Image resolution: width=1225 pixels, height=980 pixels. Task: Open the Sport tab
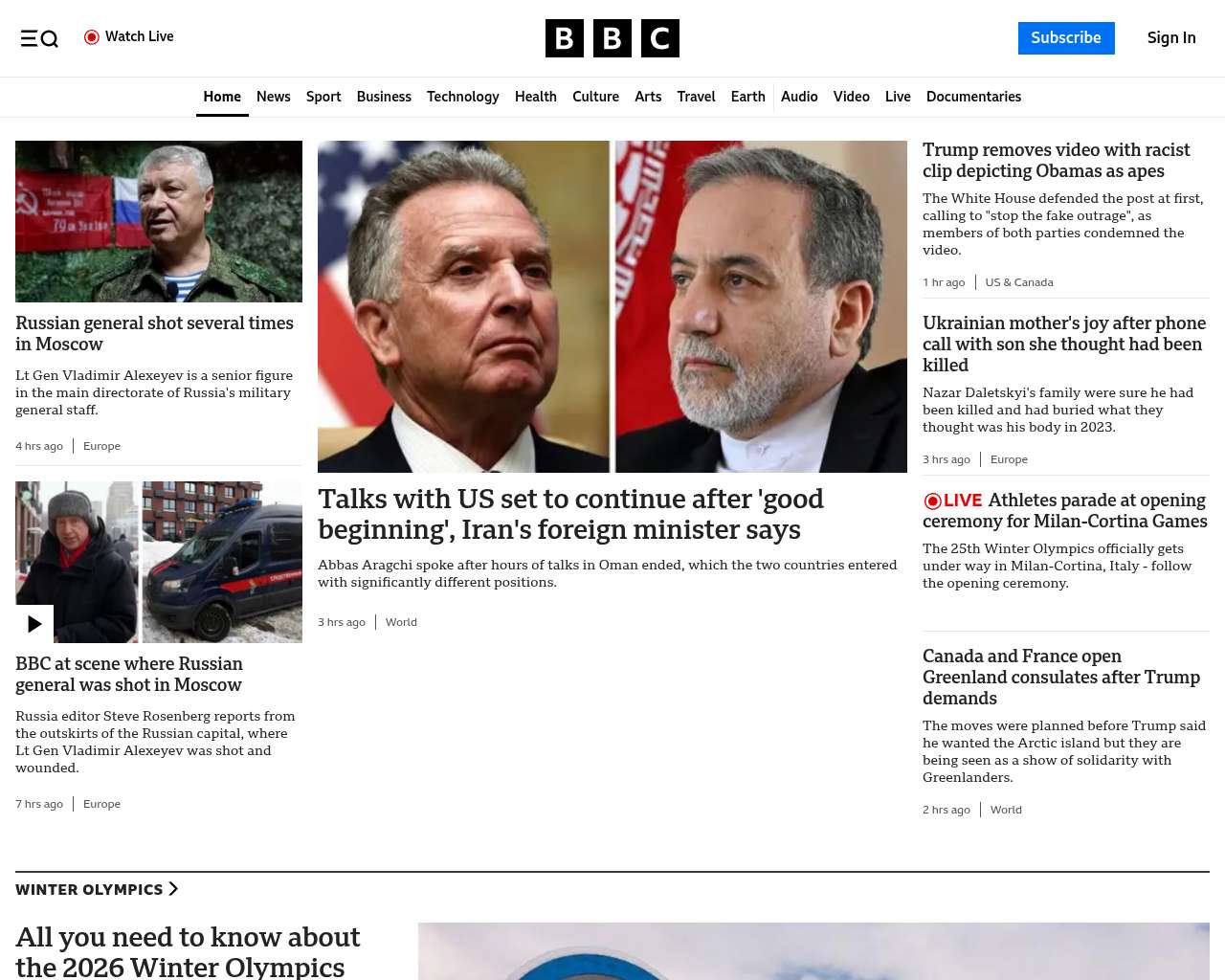tap(323, 97)
